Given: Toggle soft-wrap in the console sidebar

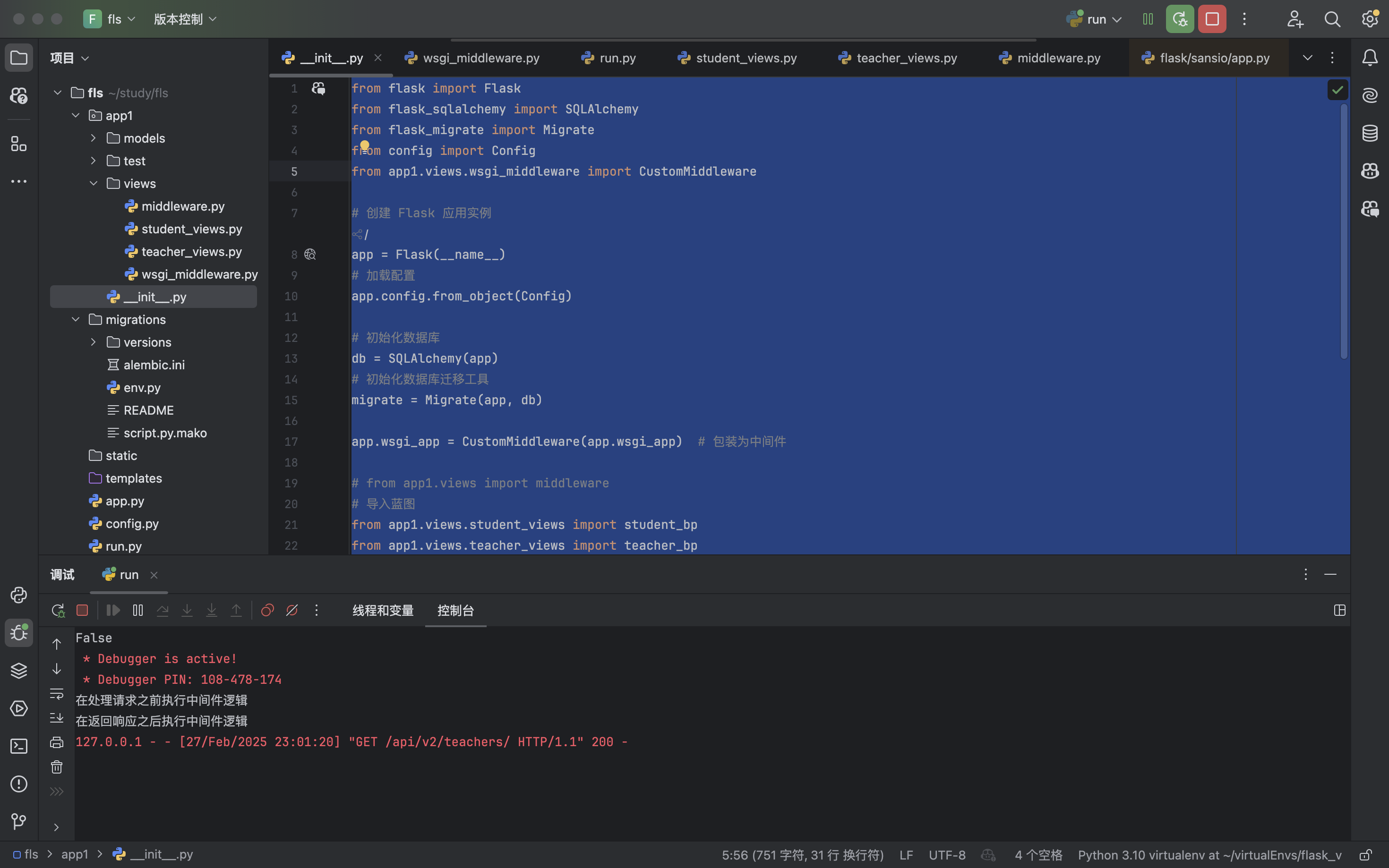Looking at the screenshot, I should pos(56,693).
